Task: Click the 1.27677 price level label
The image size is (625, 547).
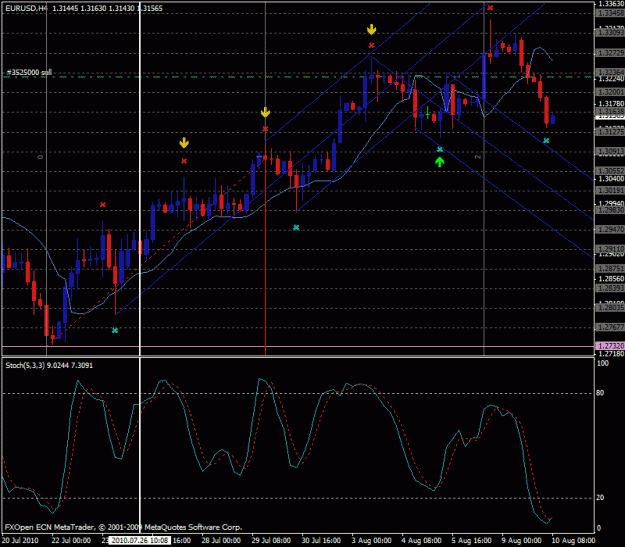Action: pyautogui.click(x=610, y=327)
